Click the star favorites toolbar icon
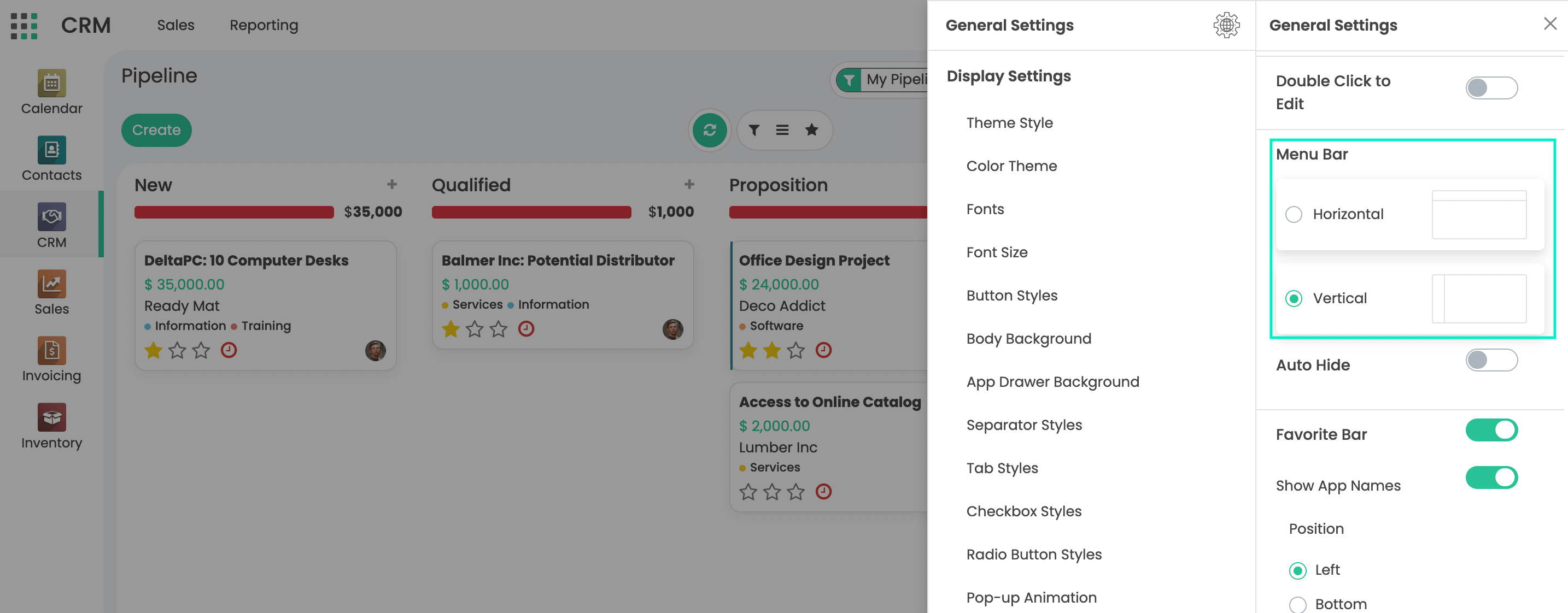 point(811,130)
